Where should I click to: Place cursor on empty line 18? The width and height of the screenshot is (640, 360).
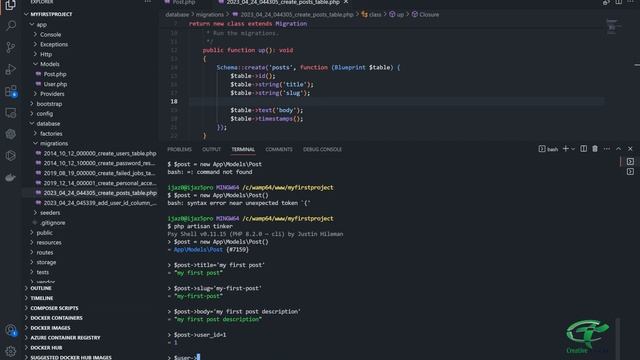coord(396,102)
